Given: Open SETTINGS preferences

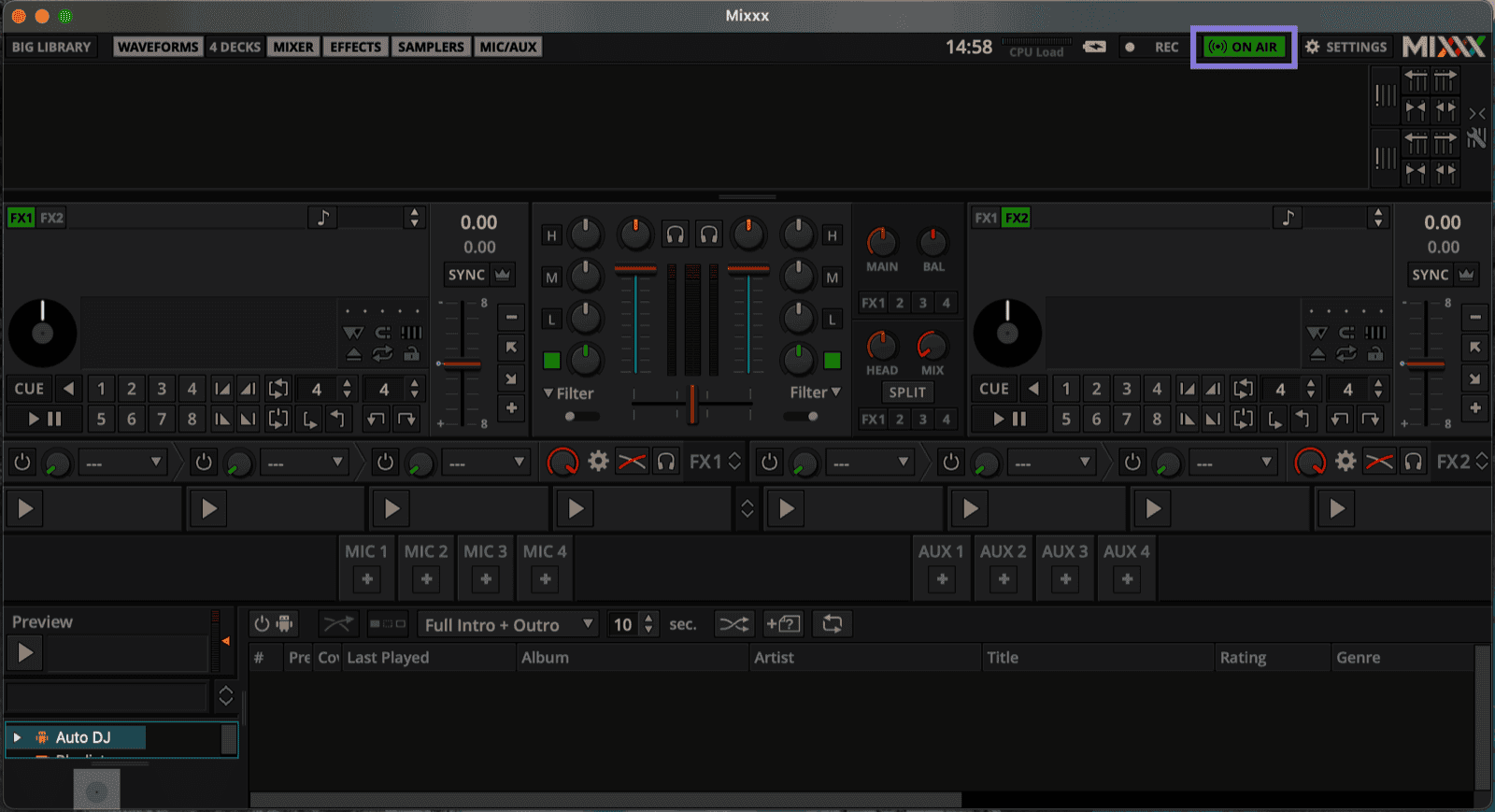Looking at the screenshot, I should click(1346, 47).
